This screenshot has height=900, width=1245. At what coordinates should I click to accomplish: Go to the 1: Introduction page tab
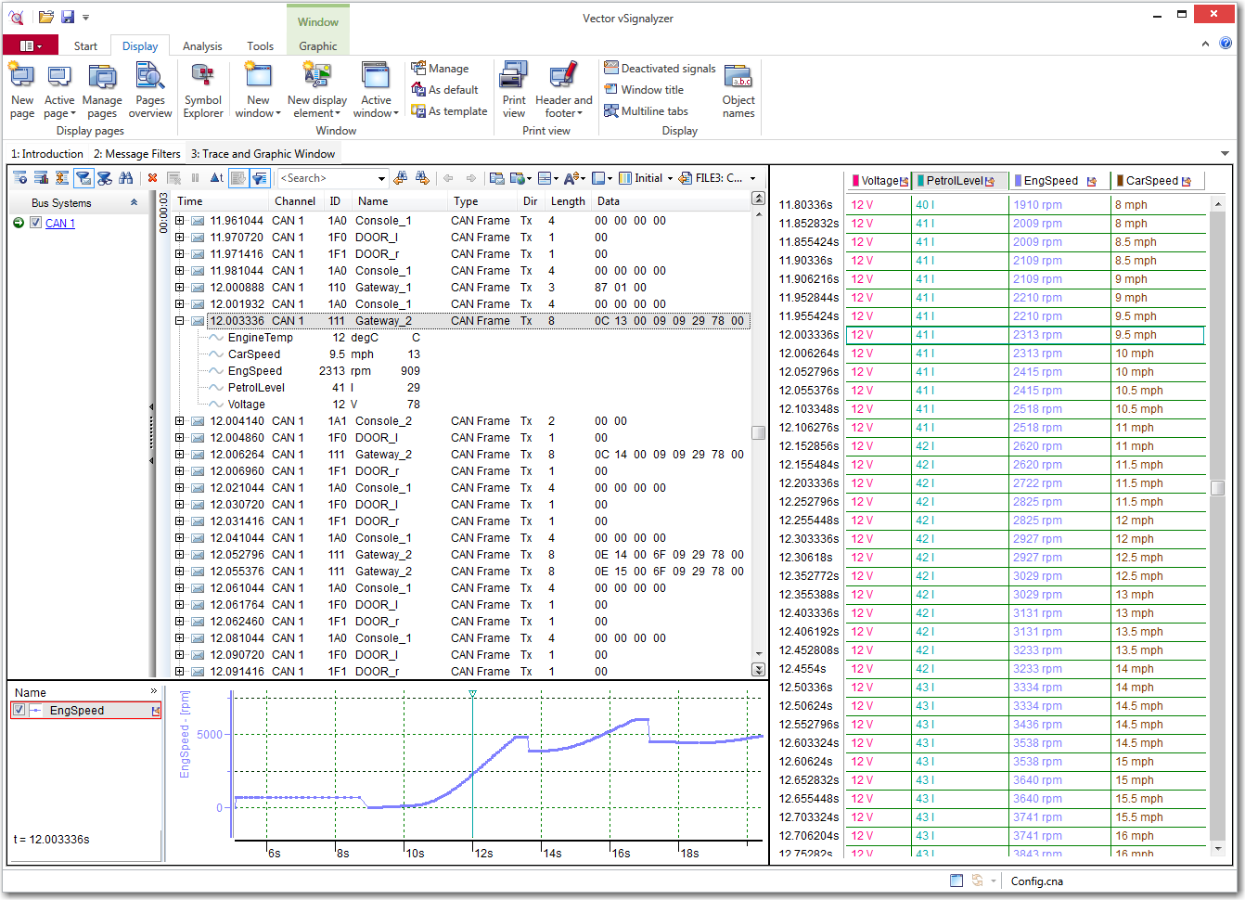pos(47,154)
